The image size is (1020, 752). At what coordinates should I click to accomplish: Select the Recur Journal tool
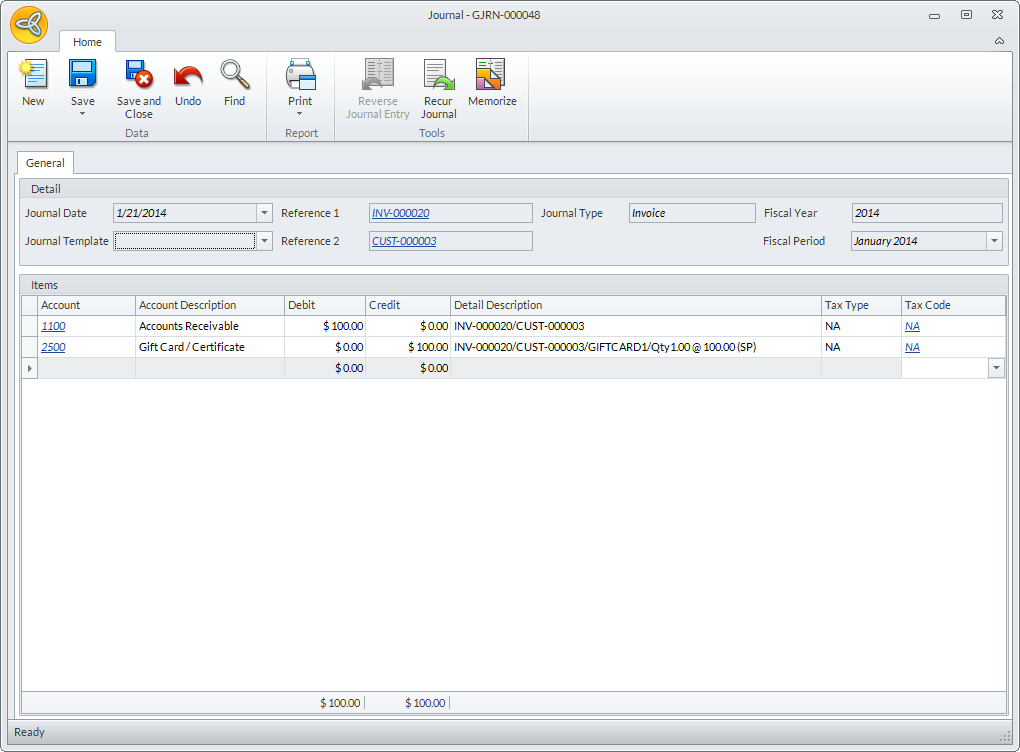point(438,76)
